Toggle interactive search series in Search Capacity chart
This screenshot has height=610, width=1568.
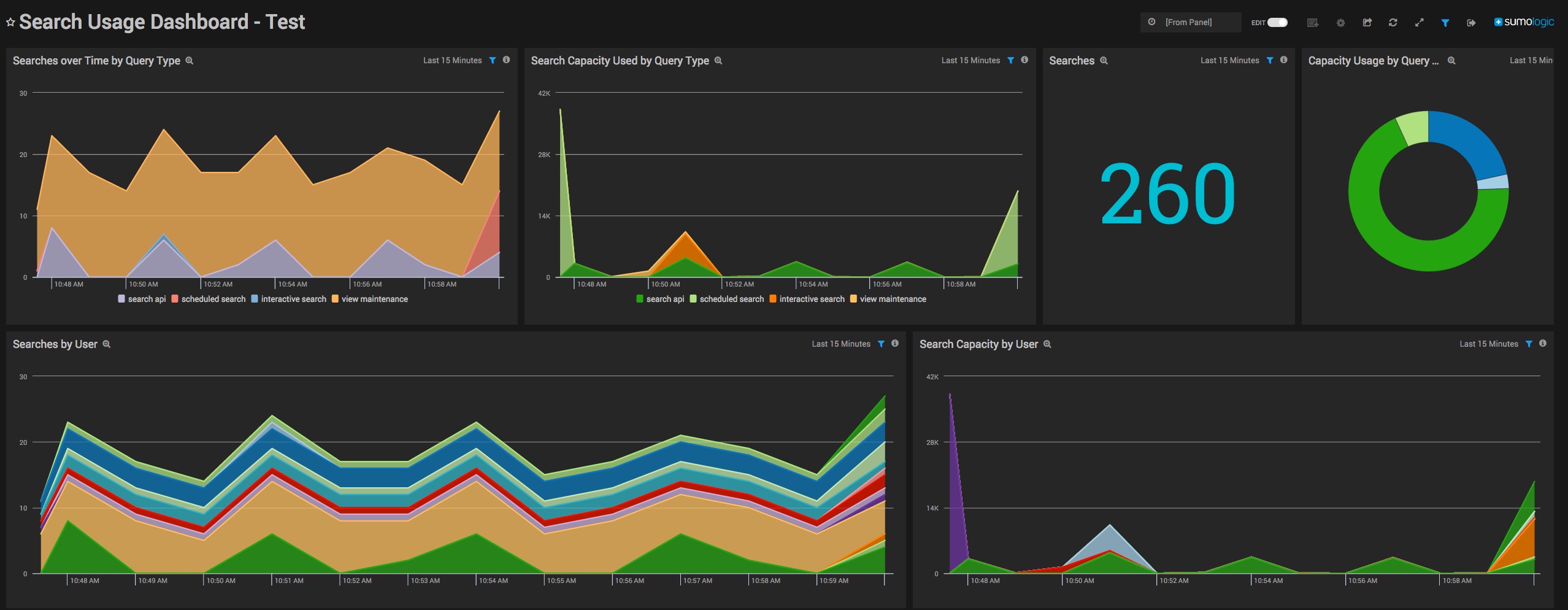pos(807,299)
